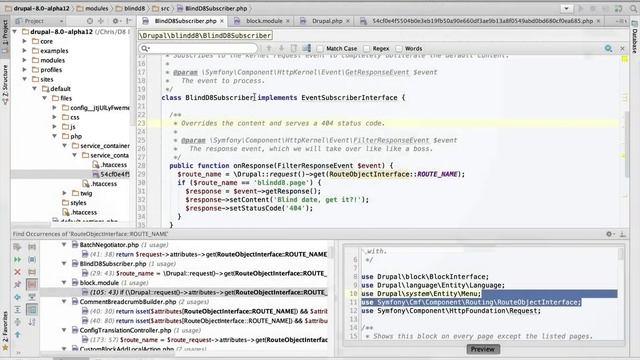Click the scroll-from-source target icon in Project panel
Image resolution: width=640 pixels, height=360 pixels.
click(89, 21)
